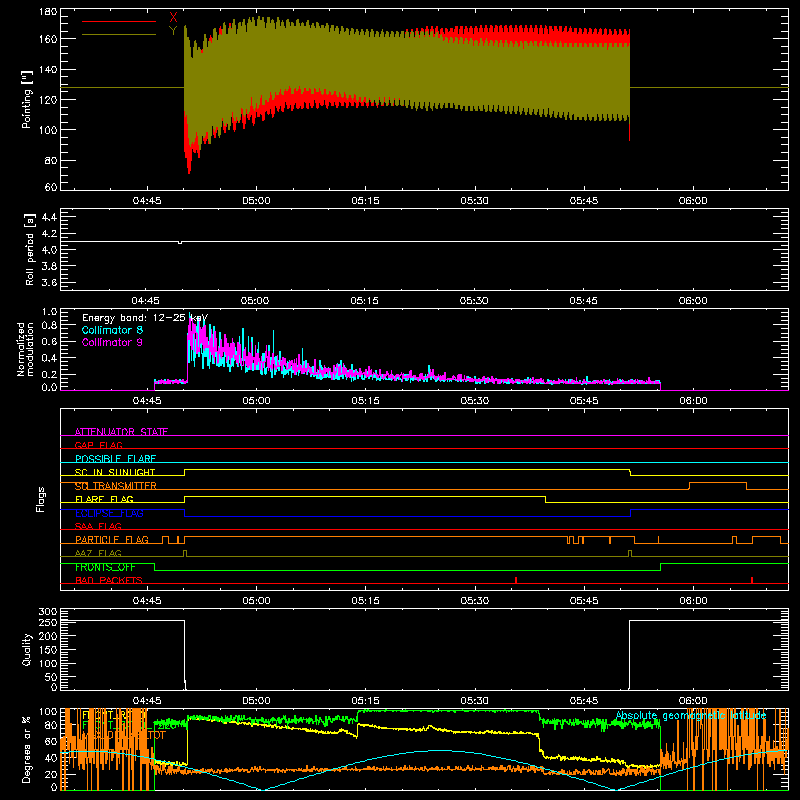
Task: Click the 180 tick on Pointing axis
Action: click(48, 12)
